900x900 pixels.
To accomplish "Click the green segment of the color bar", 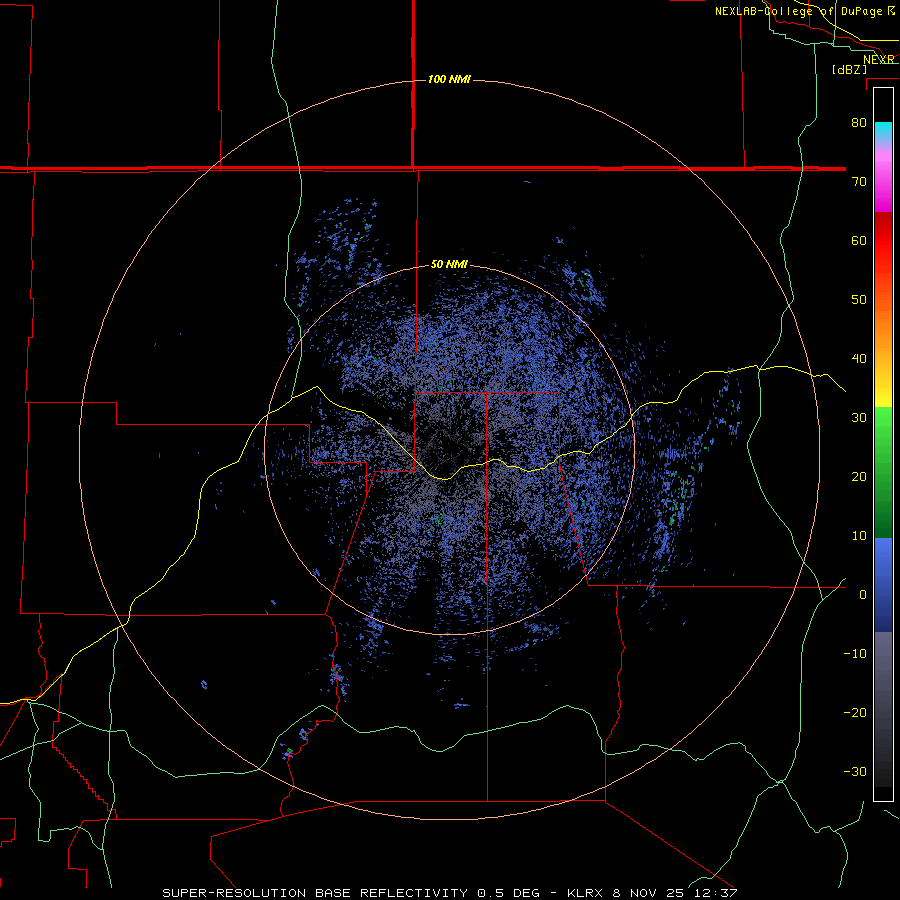I will point(883,472).
